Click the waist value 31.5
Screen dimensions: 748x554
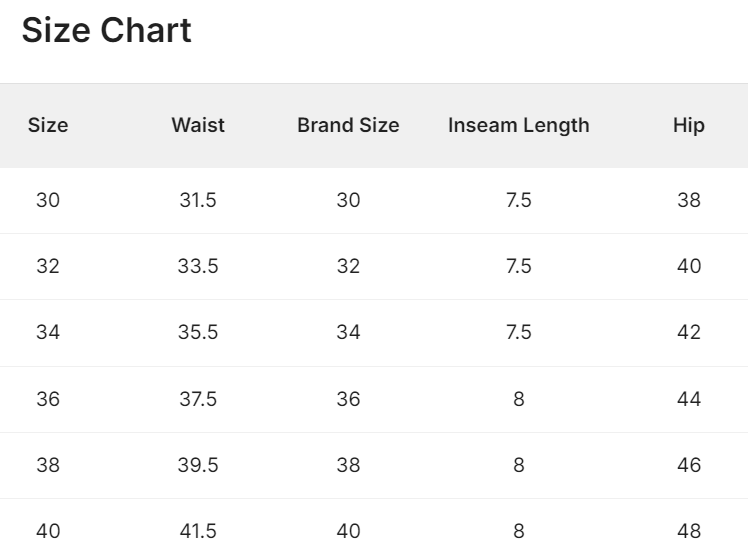(x=198, y=200)
